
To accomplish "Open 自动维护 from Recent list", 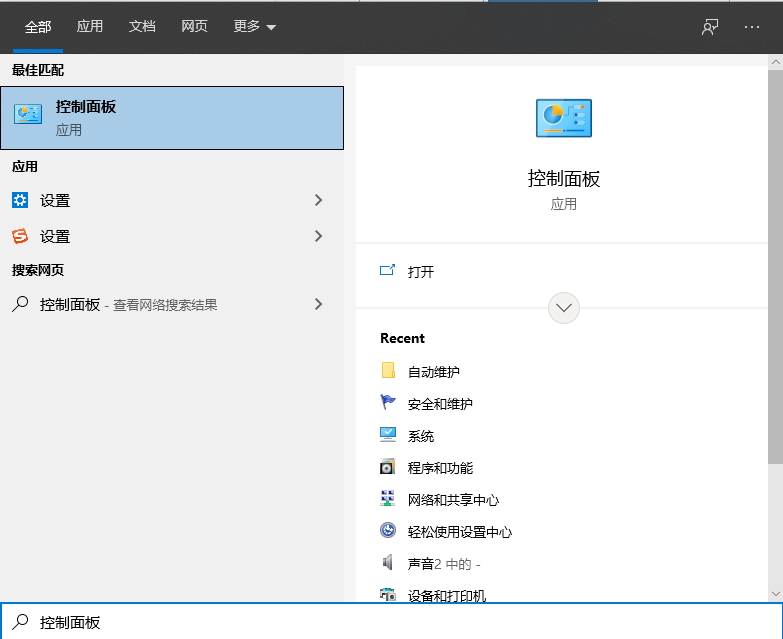I will (433, 371).
